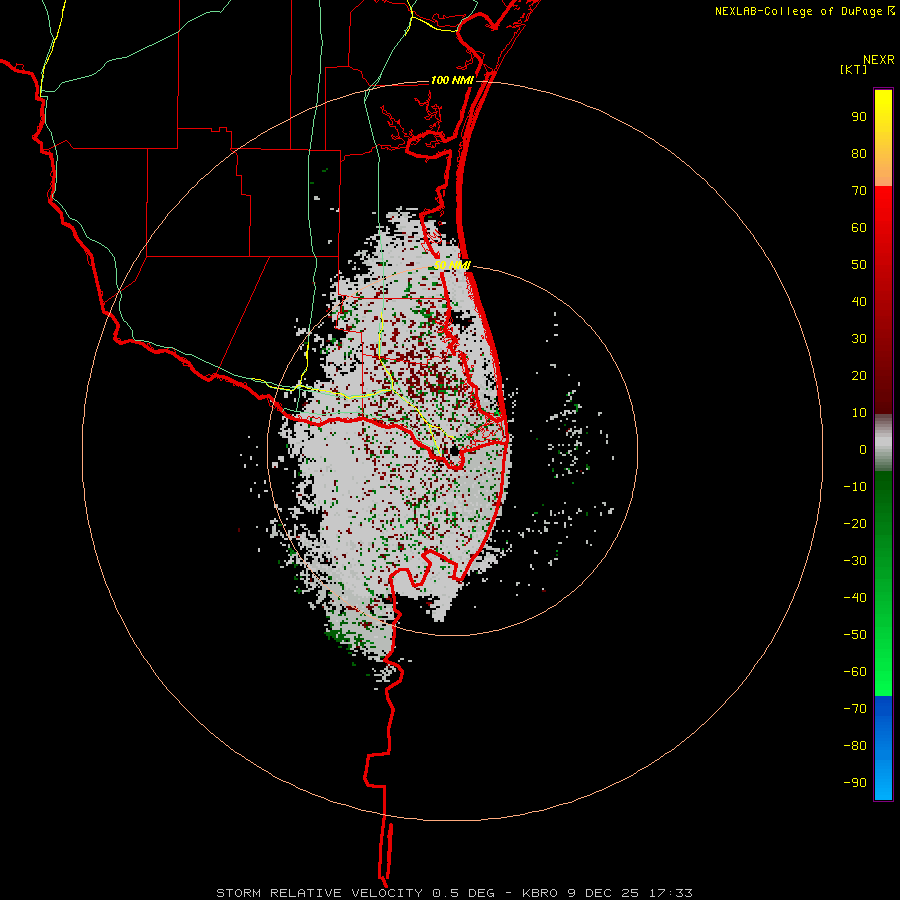Click the -70 knot value on the scale

point(855,709)
